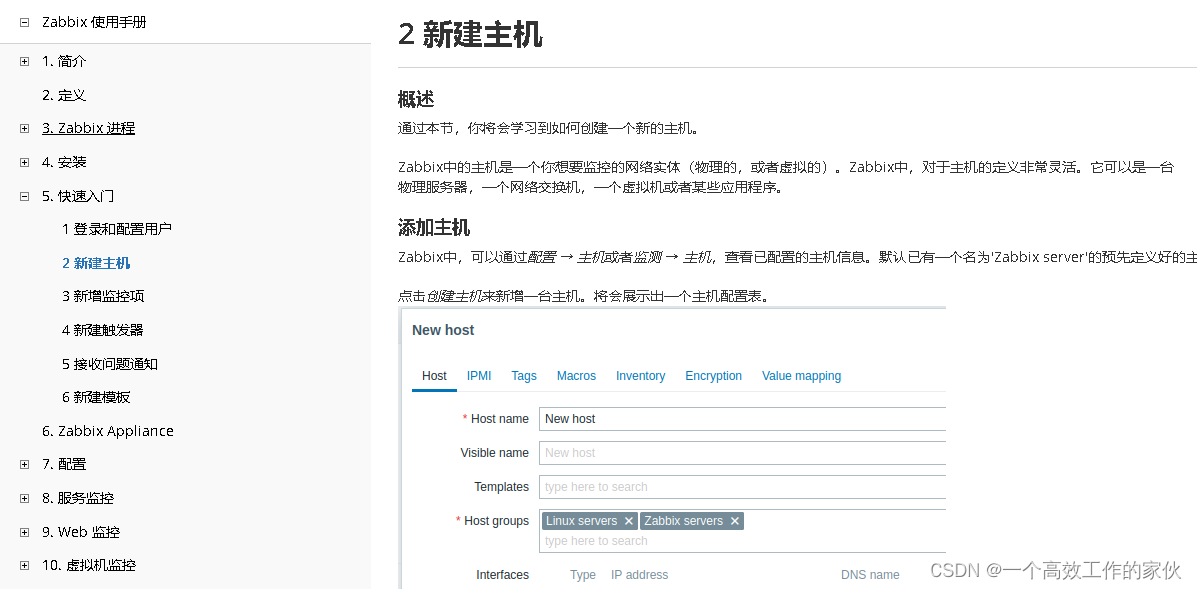Open the 4. 安装 page
The width and height of the screenshot is (1197, 589).
click(64, 162)
